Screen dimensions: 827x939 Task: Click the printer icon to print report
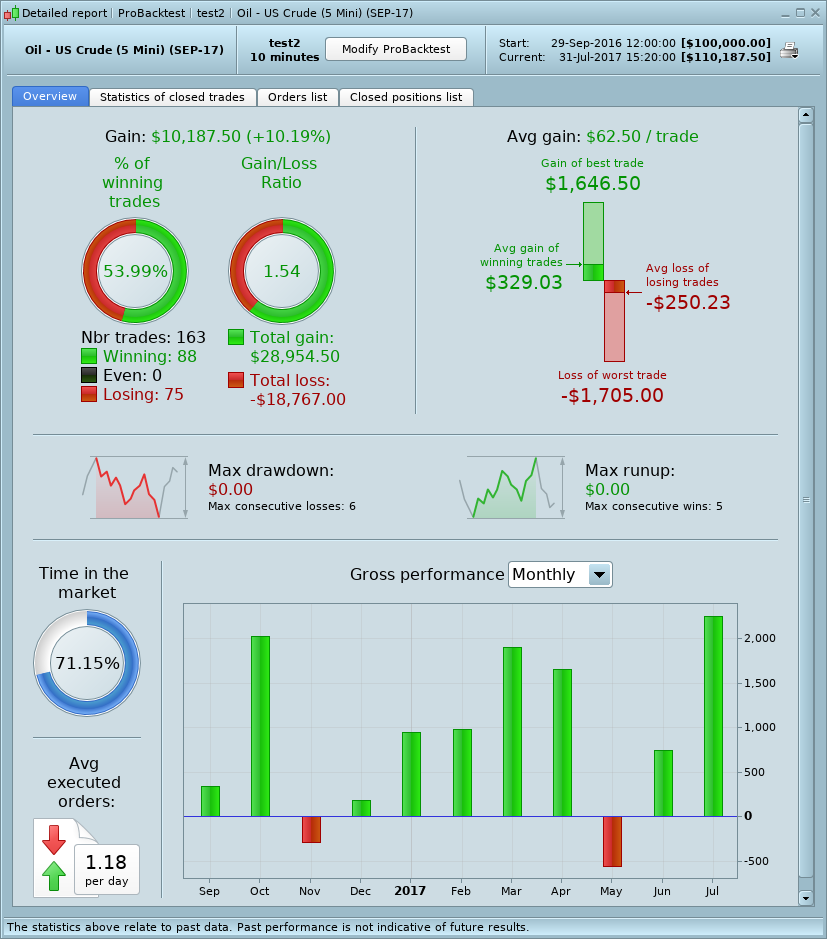789,51
